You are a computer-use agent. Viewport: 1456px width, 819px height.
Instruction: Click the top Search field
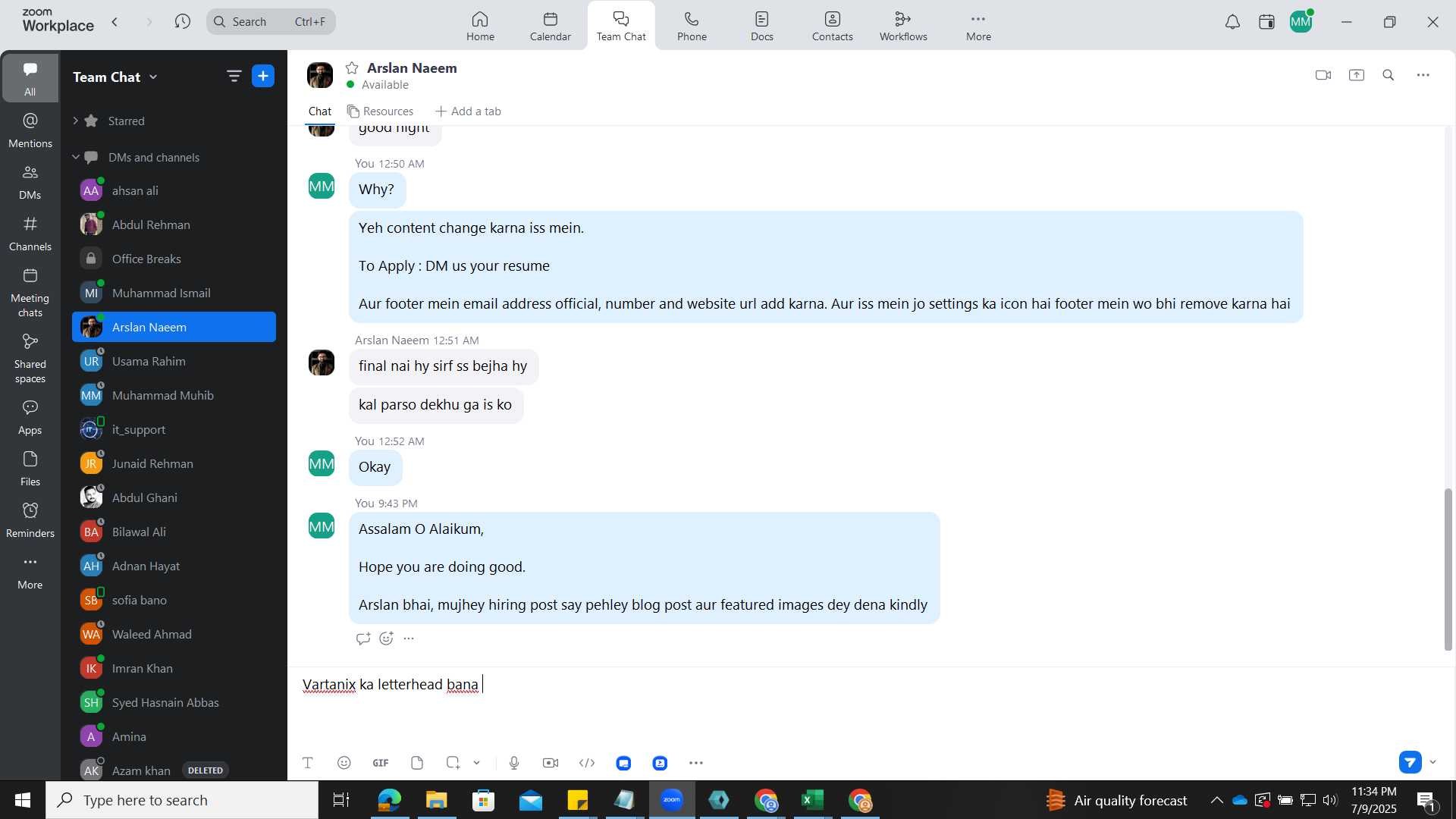tap(271, 22)
